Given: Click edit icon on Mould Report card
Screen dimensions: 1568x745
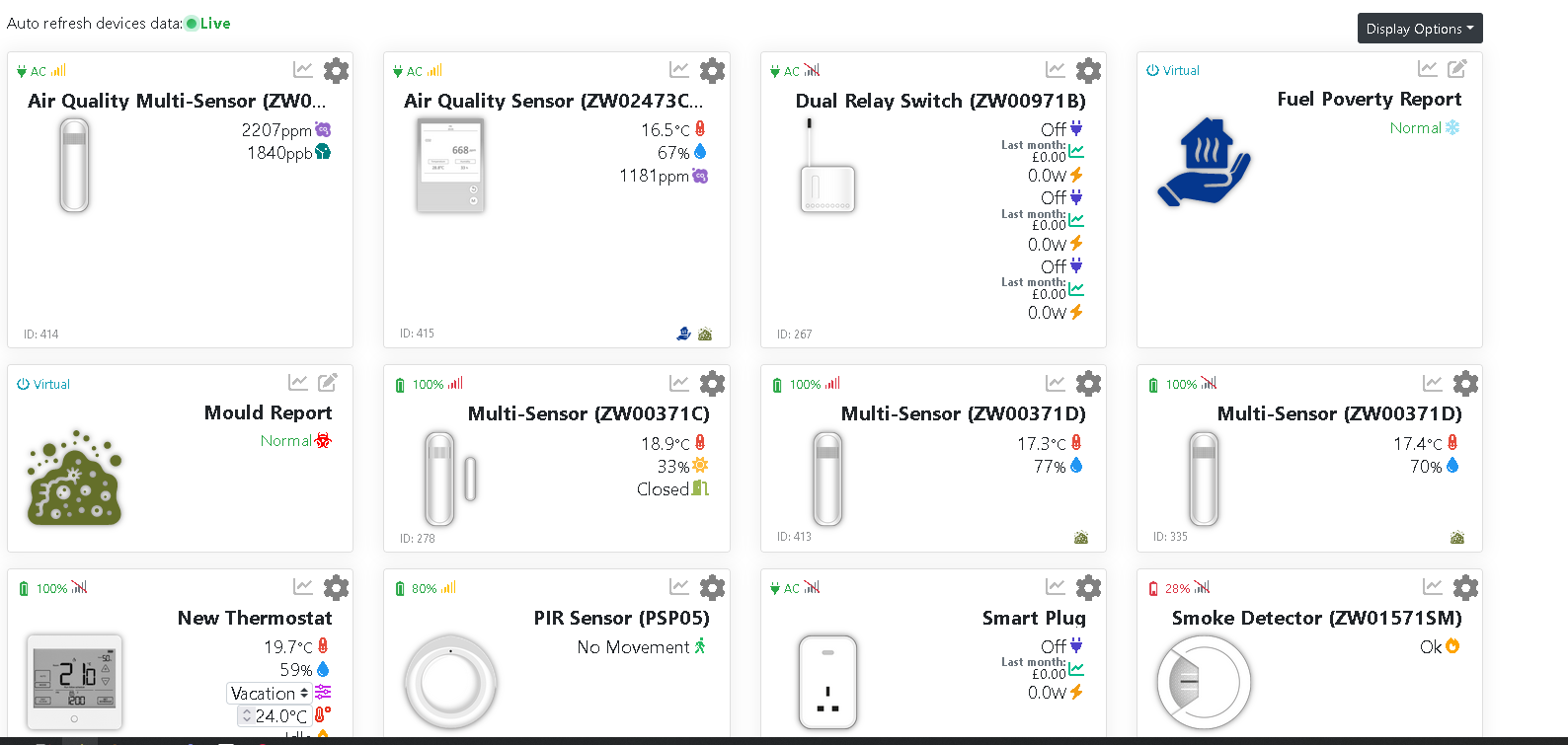Looking at the screenshot, I should coord(328,383).
